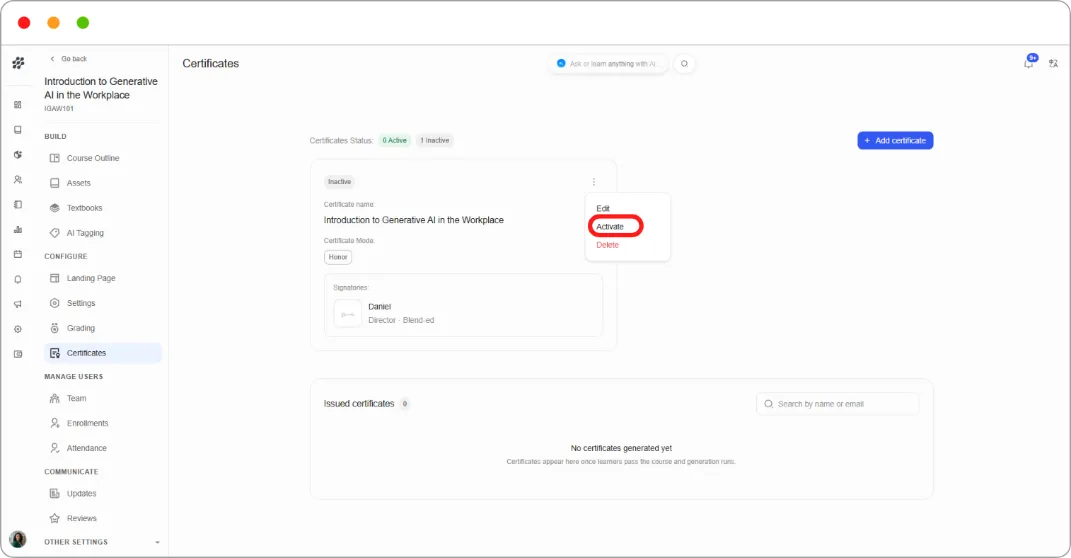Screen dimensions: 1071x558
Task: Click the Ask or learn anything AI field
Action: (x=609, y=64)
